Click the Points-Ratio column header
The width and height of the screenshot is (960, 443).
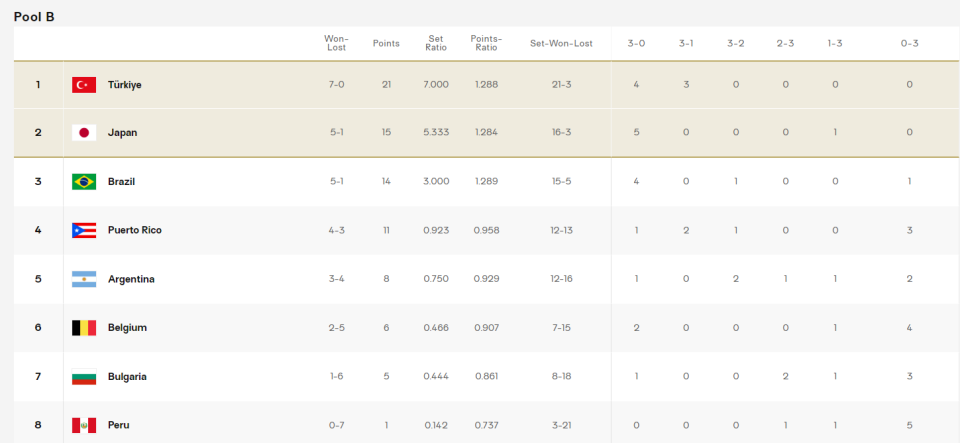point(486,43)
